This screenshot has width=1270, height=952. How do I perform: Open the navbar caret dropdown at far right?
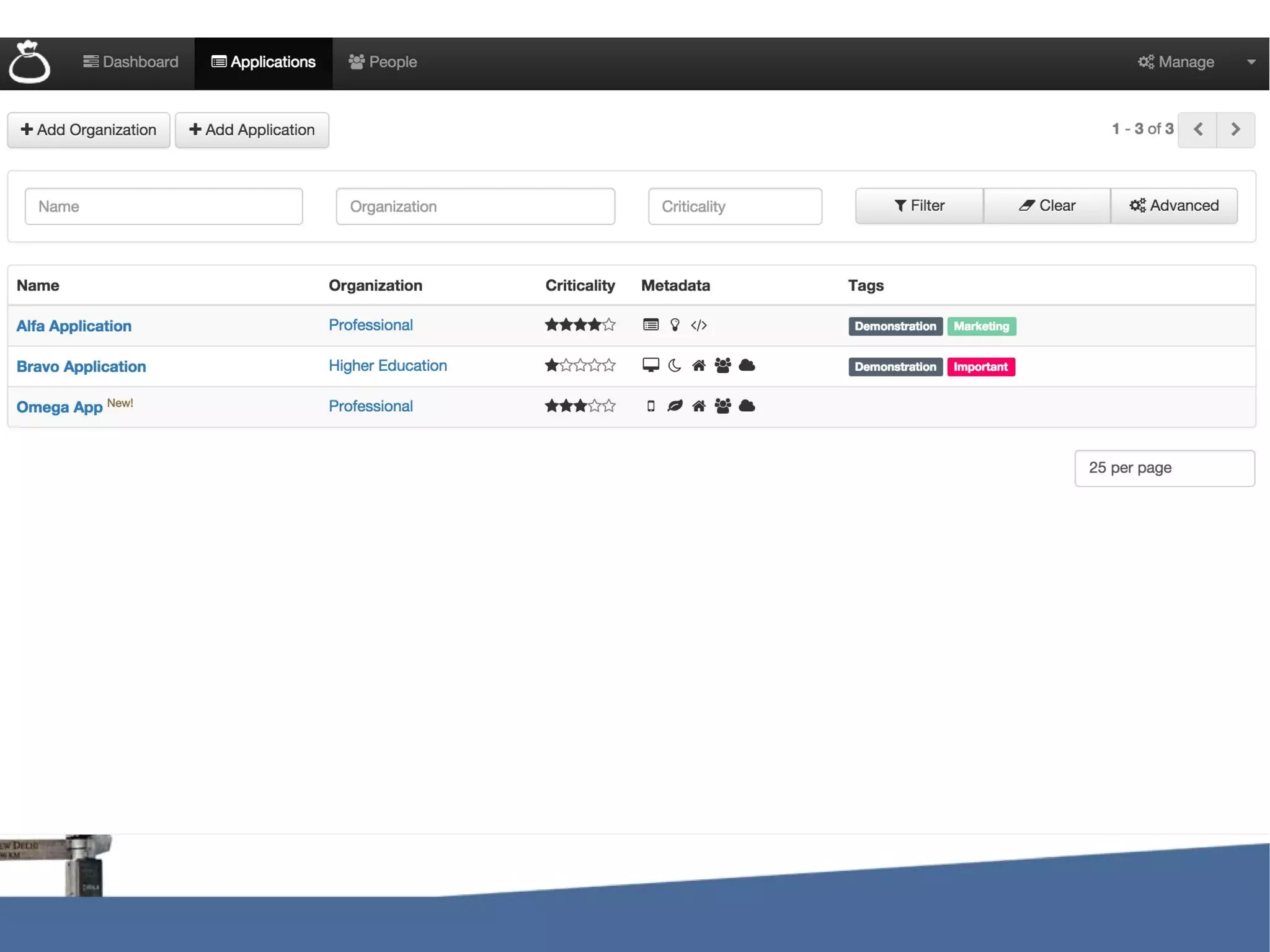(x=1251, y=62)
